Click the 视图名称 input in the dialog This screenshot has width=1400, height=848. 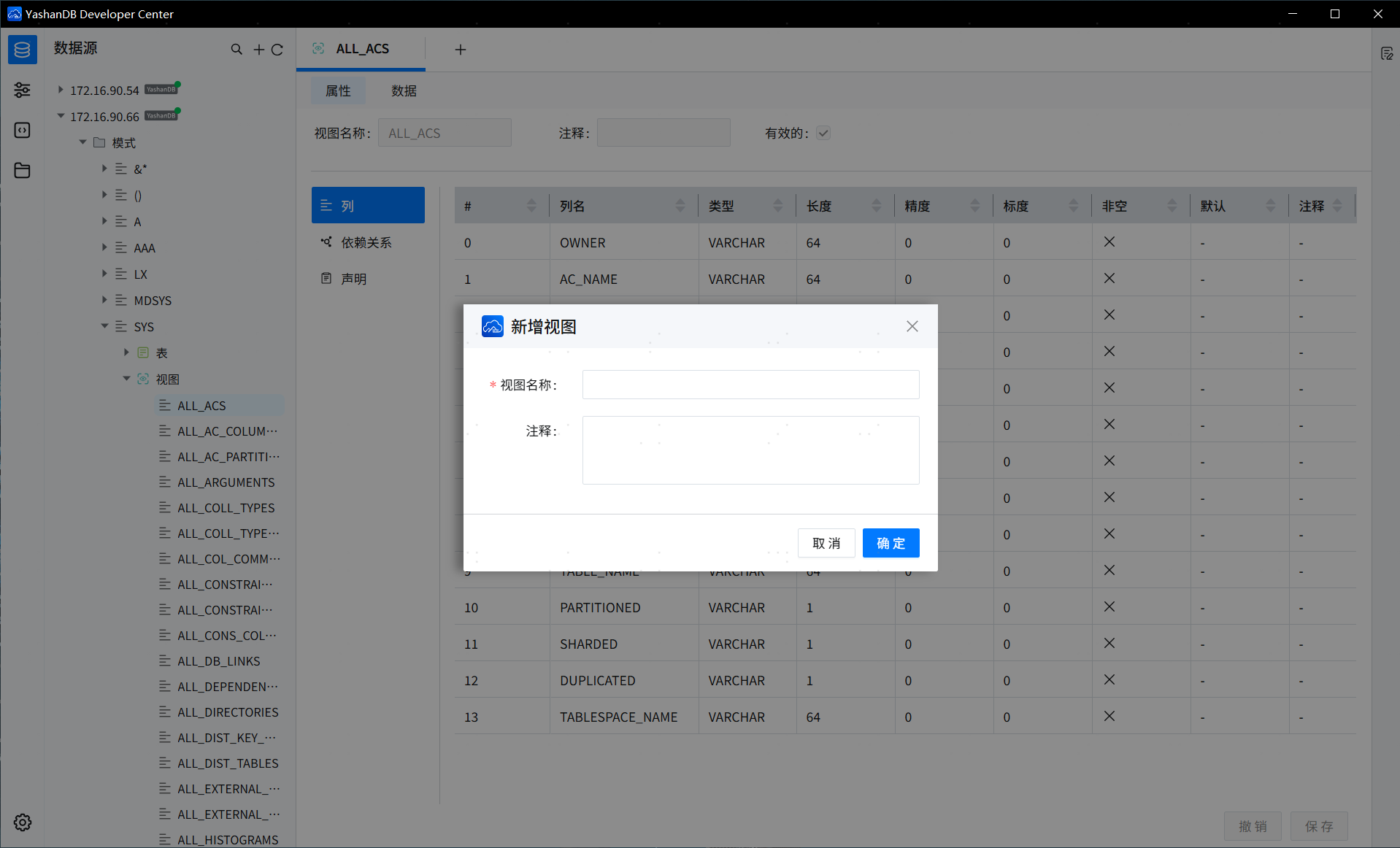(x=750, y=385)
